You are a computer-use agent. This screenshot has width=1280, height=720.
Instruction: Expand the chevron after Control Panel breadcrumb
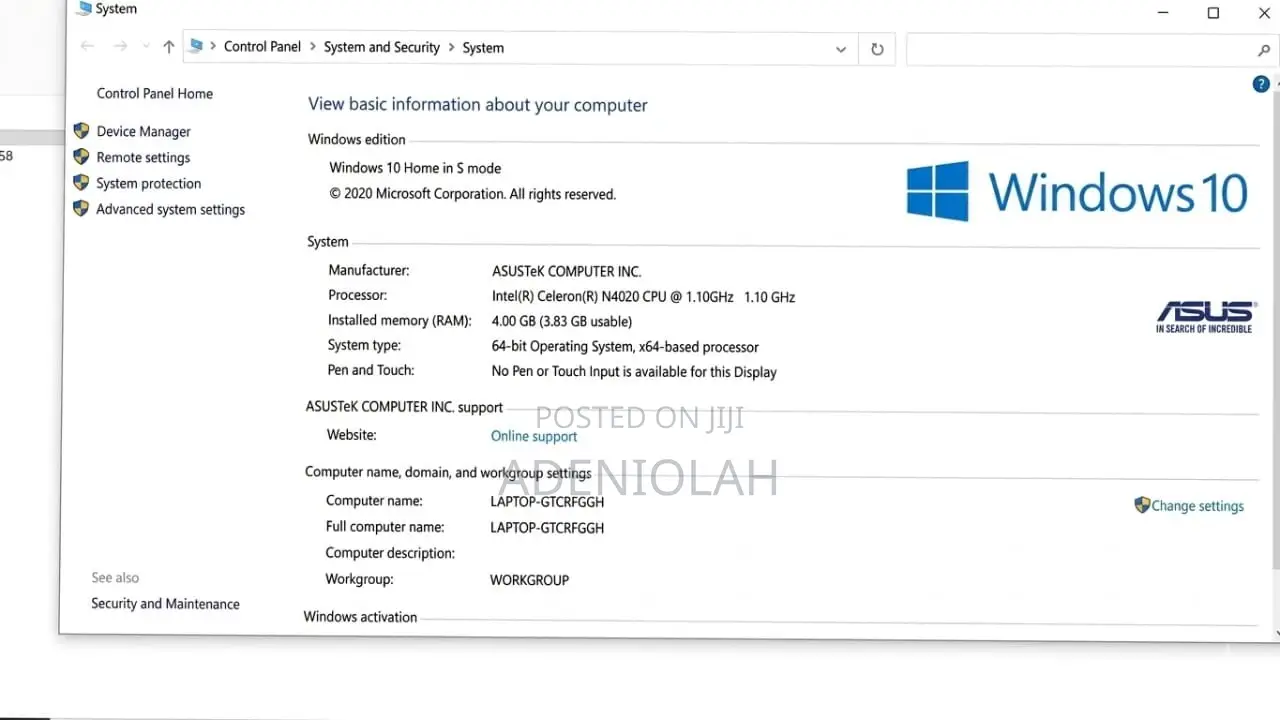[313, 47]
